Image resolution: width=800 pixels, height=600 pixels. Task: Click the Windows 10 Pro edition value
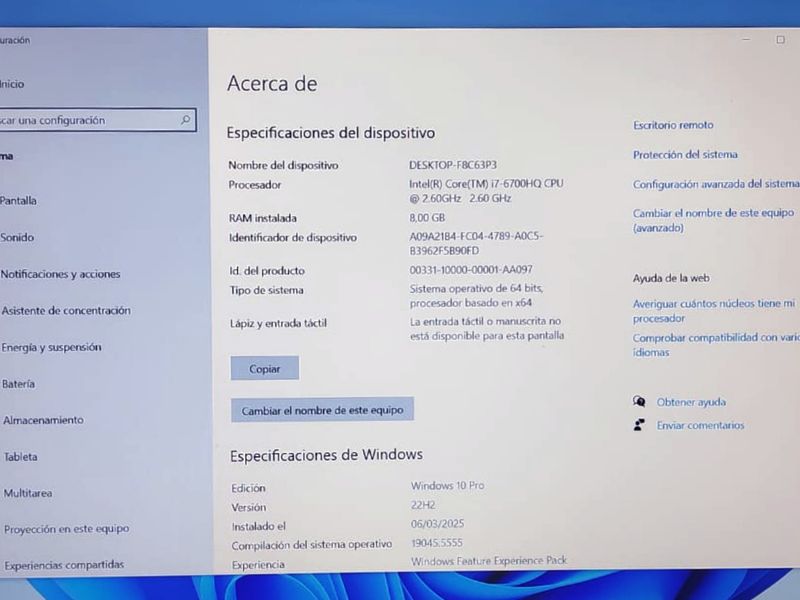(x=447, y=485)
